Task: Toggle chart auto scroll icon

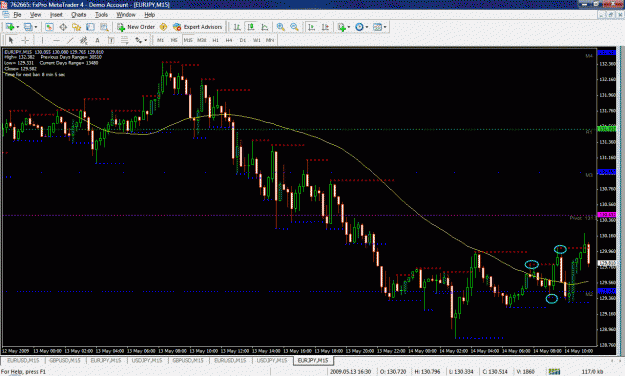Action: point(312,27)
